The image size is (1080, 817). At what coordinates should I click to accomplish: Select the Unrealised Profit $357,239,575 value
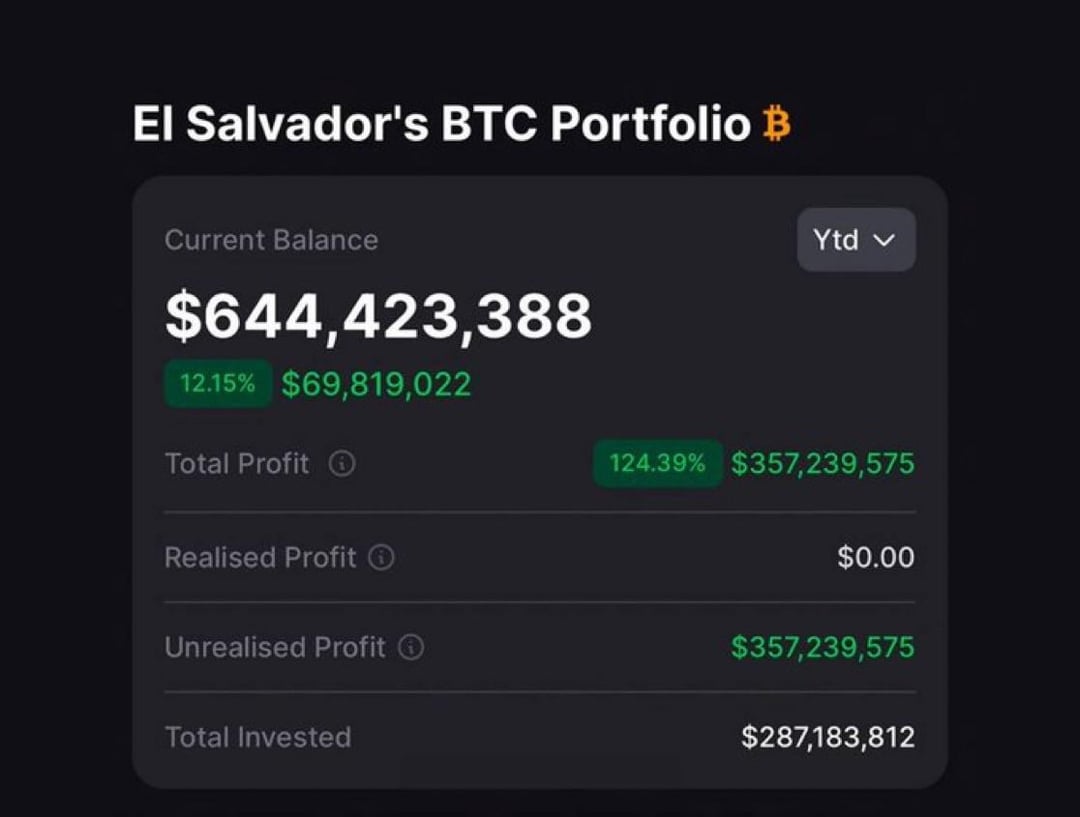coord(822,648)
